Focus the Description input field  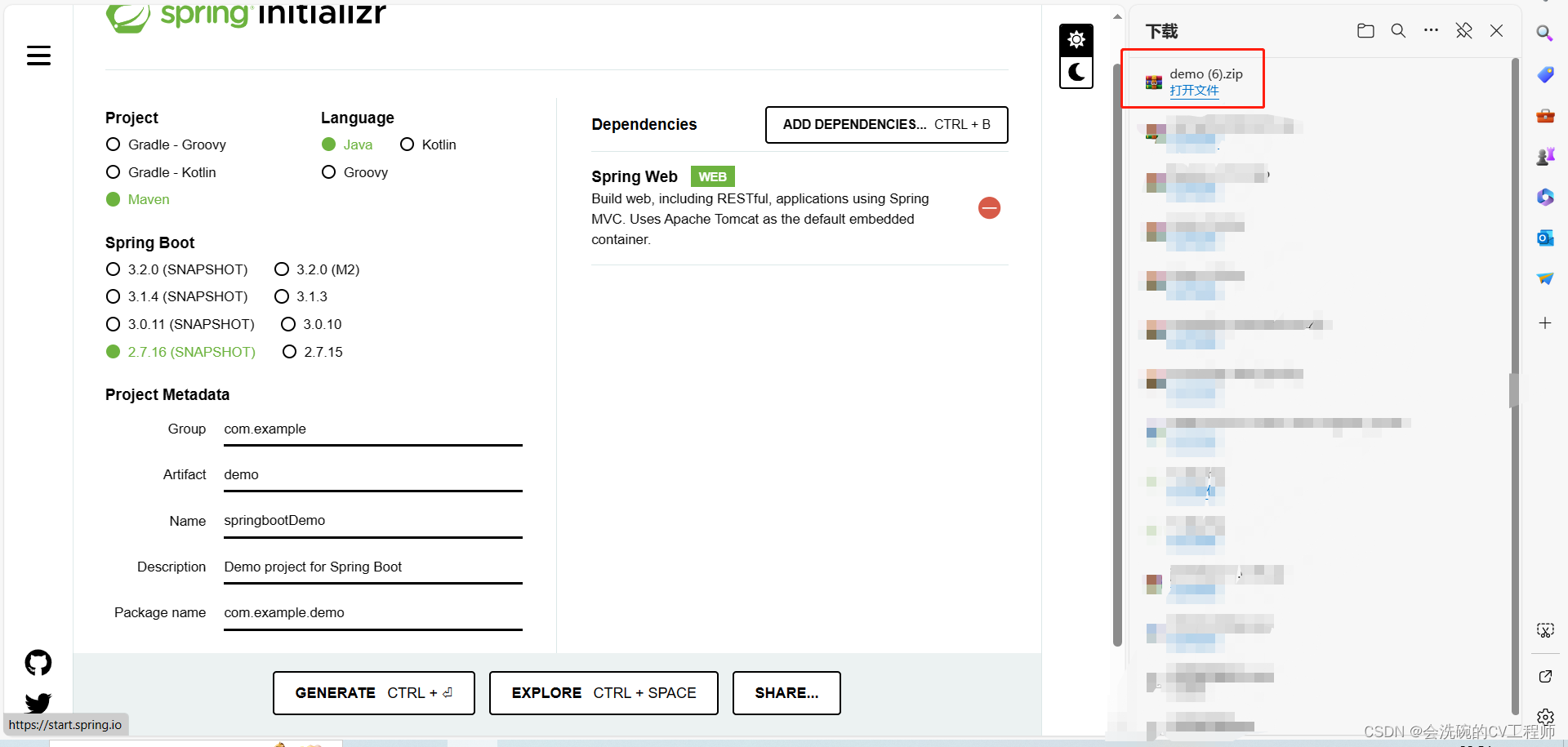[x=373, y=567]
